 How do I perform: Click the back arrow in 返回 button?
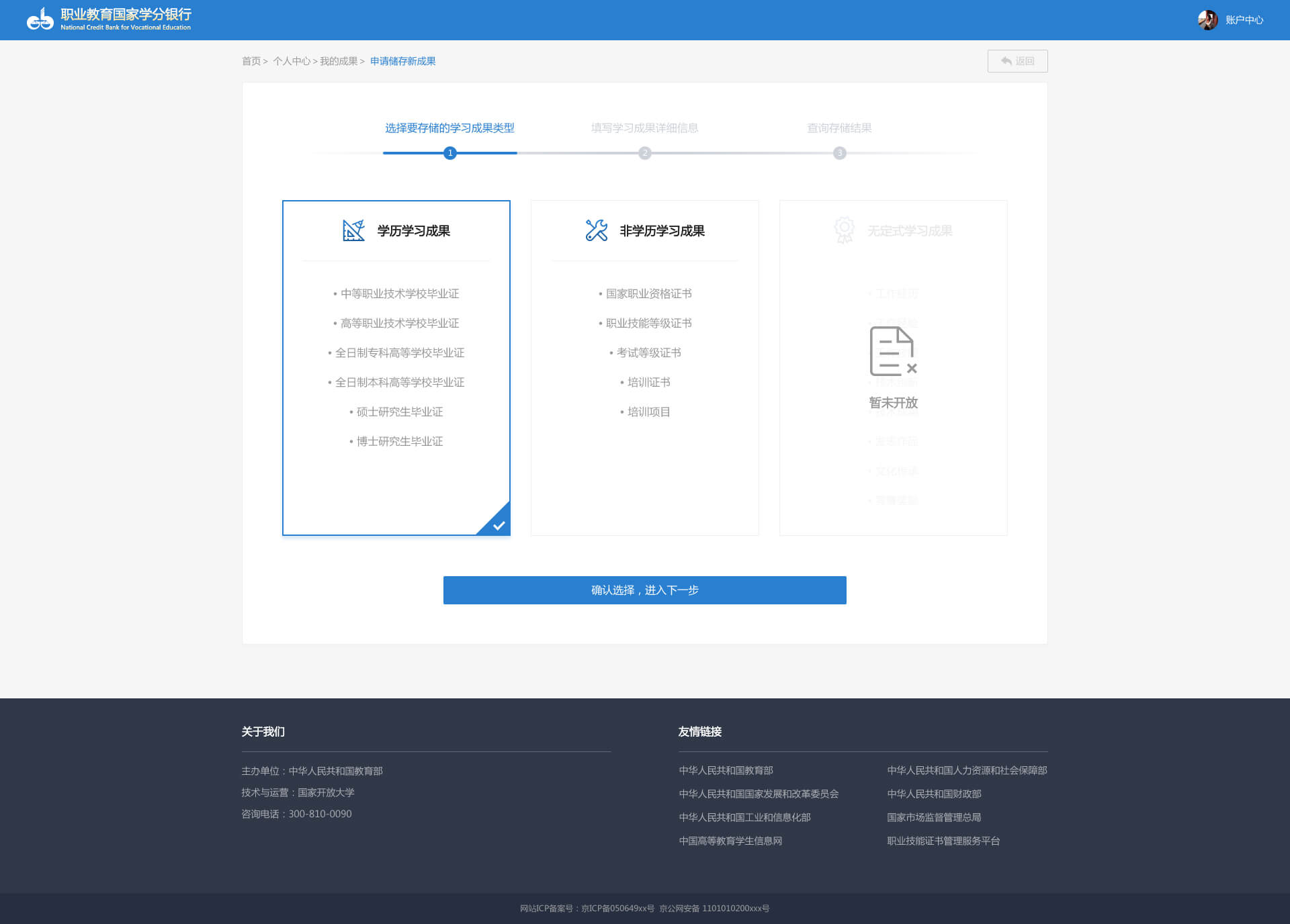pyautogui.click(x=1006, y=61)
